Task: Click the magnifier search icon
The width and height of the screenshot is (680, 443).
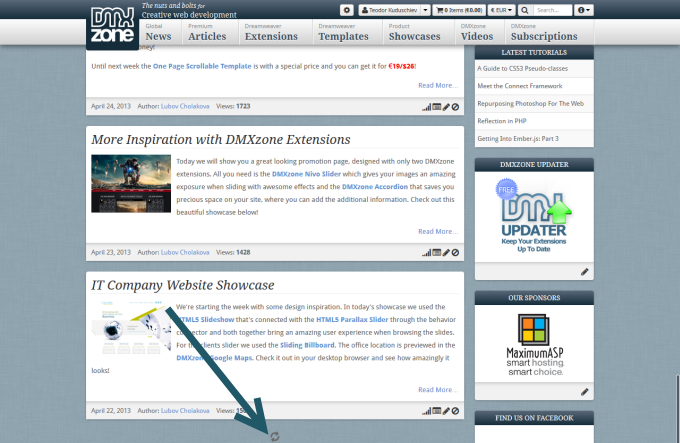Action: pyautogui.click(x=525, y=10)
